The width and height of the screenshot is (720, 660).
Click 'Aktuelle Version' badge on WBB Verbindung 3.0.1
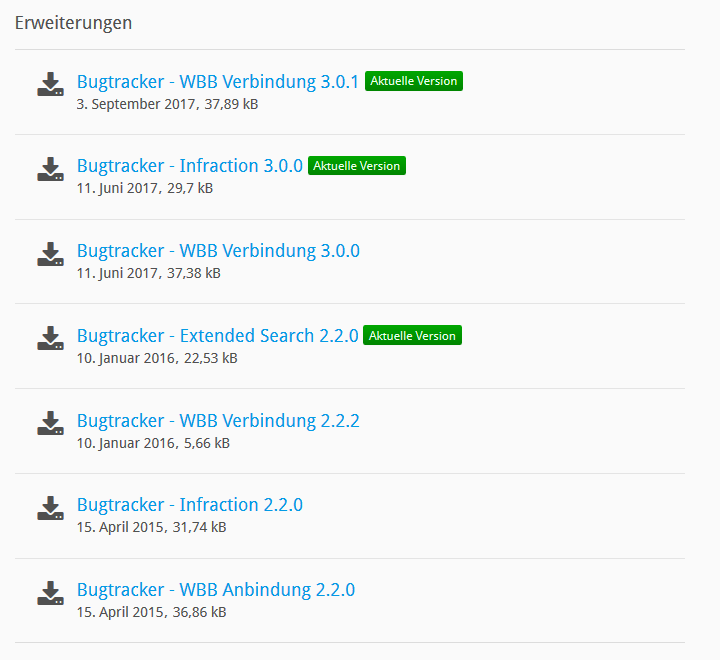point(414,81)
